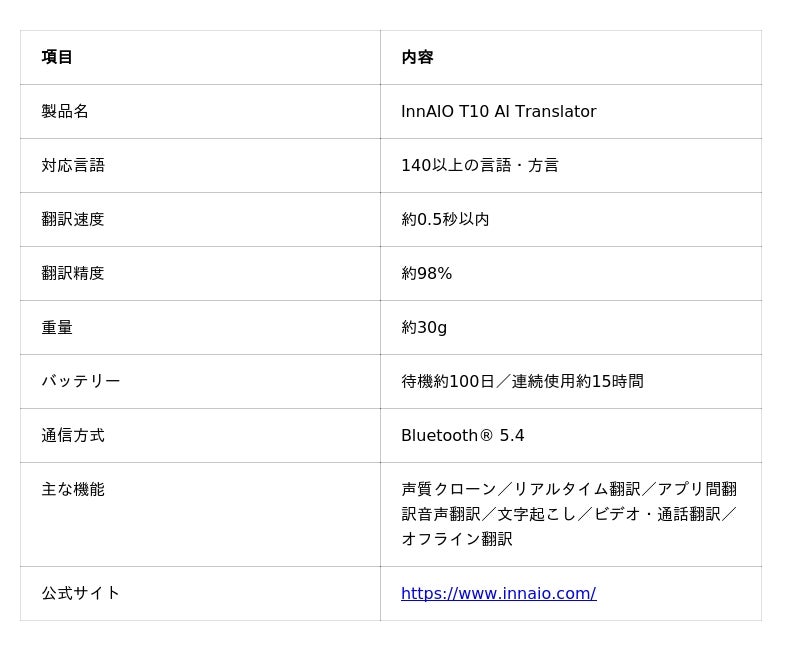Select the 通信方式 row label
Screen dimensions: 800x651
[73, 435]
